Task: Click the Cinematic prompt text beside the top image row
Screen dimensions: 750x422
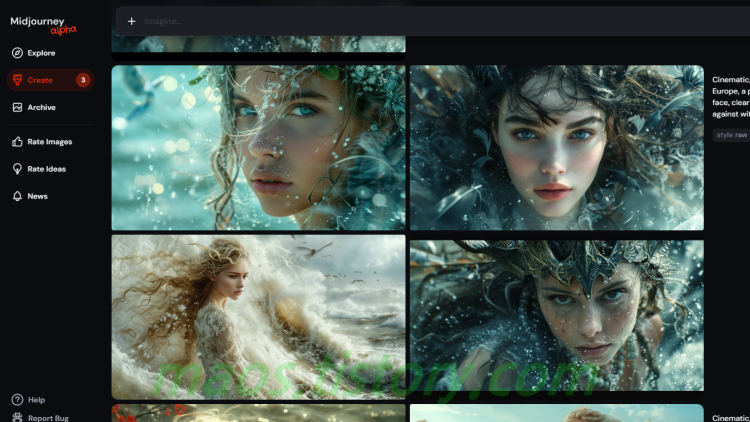Action: (x=731, y=97)
